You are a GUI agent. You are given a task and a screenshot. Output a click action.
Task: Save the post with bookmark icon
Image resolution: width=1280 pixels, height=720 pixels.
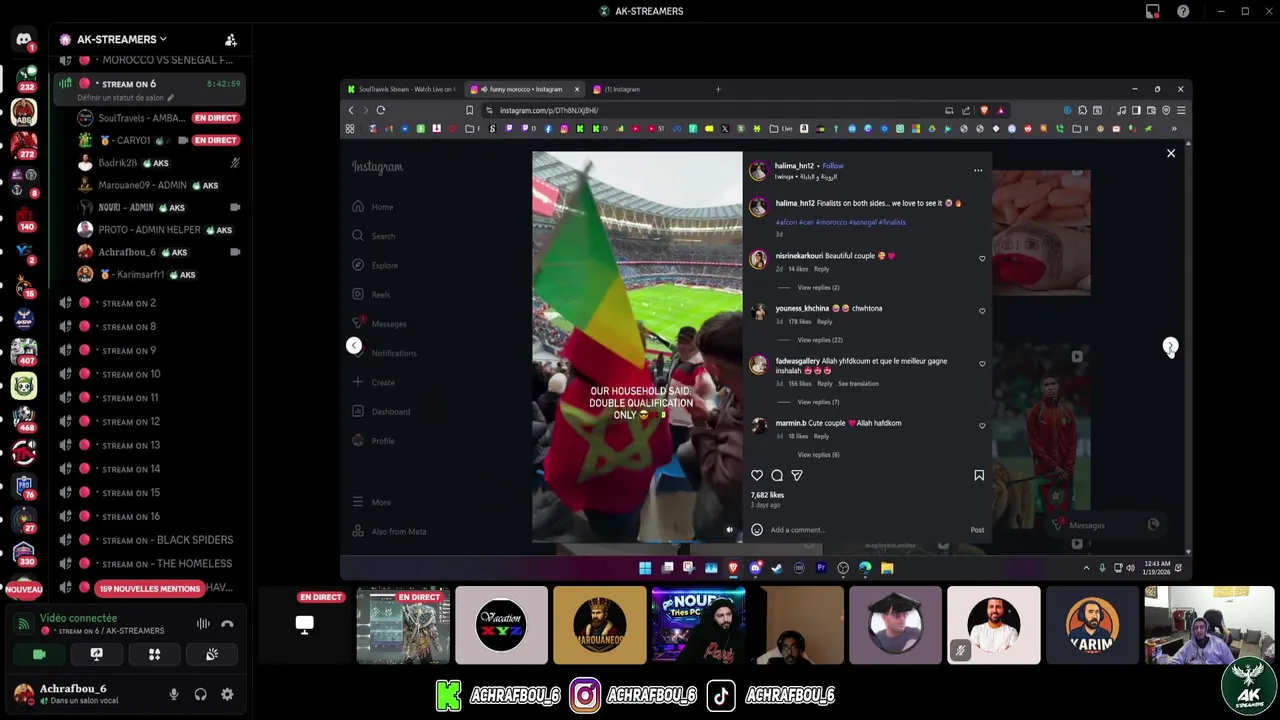pos(979,475)
